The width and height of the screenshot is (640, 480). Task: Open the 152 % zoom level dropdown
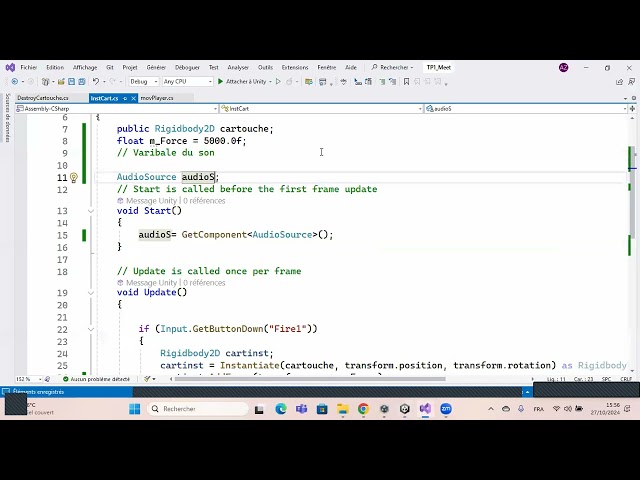click(29, 379)
